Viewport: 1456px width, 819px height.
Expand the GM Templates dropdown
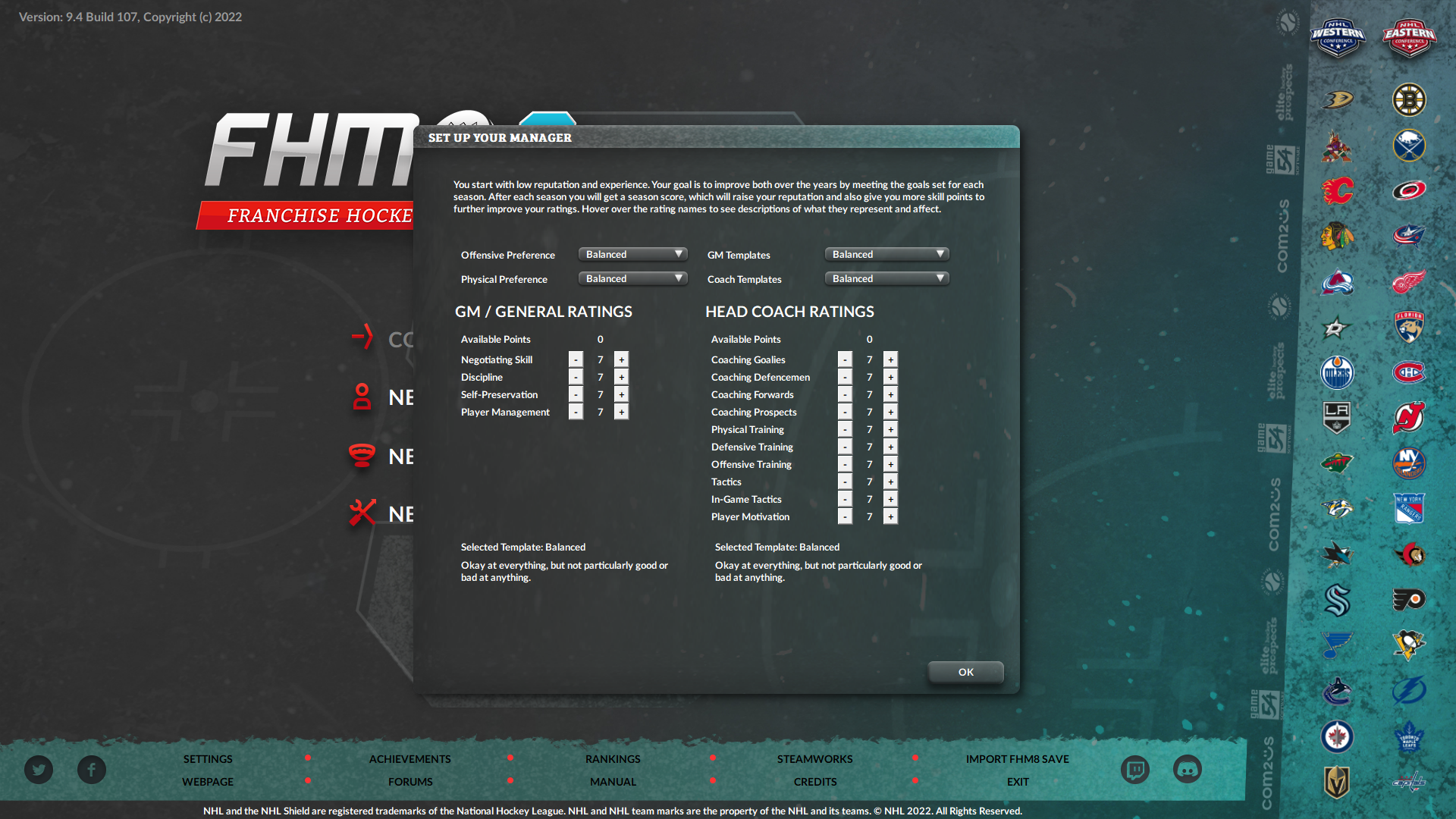click(886, 255)
